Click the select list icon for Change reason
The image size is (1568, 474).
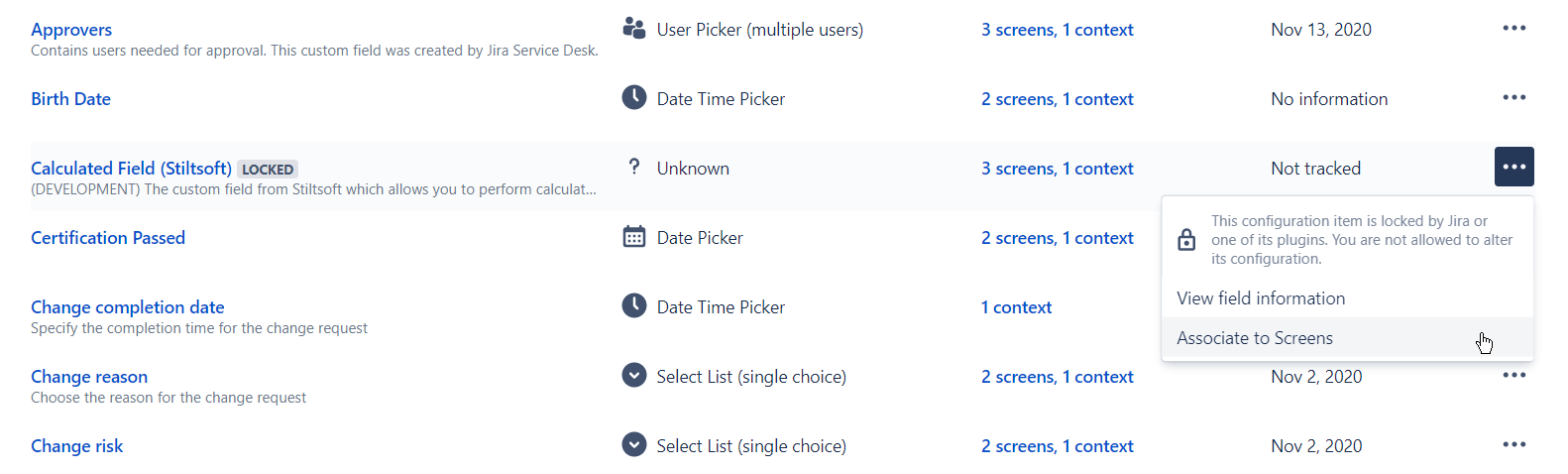click(634, 375)
